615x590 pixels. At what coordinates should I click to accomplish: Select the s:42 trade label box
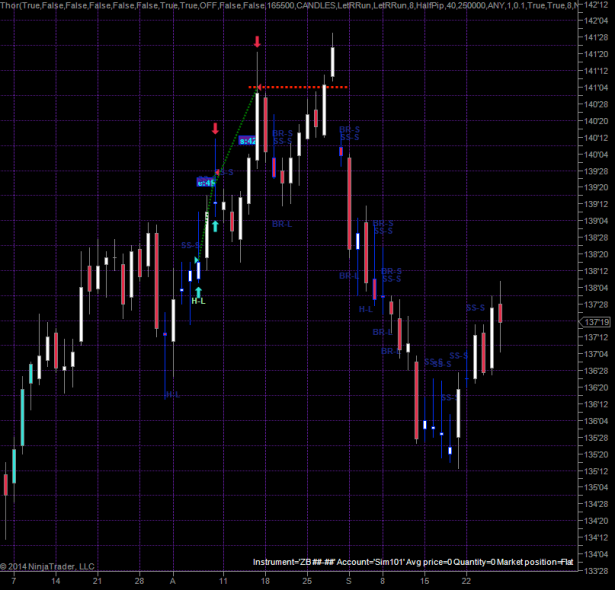[247, 141]
